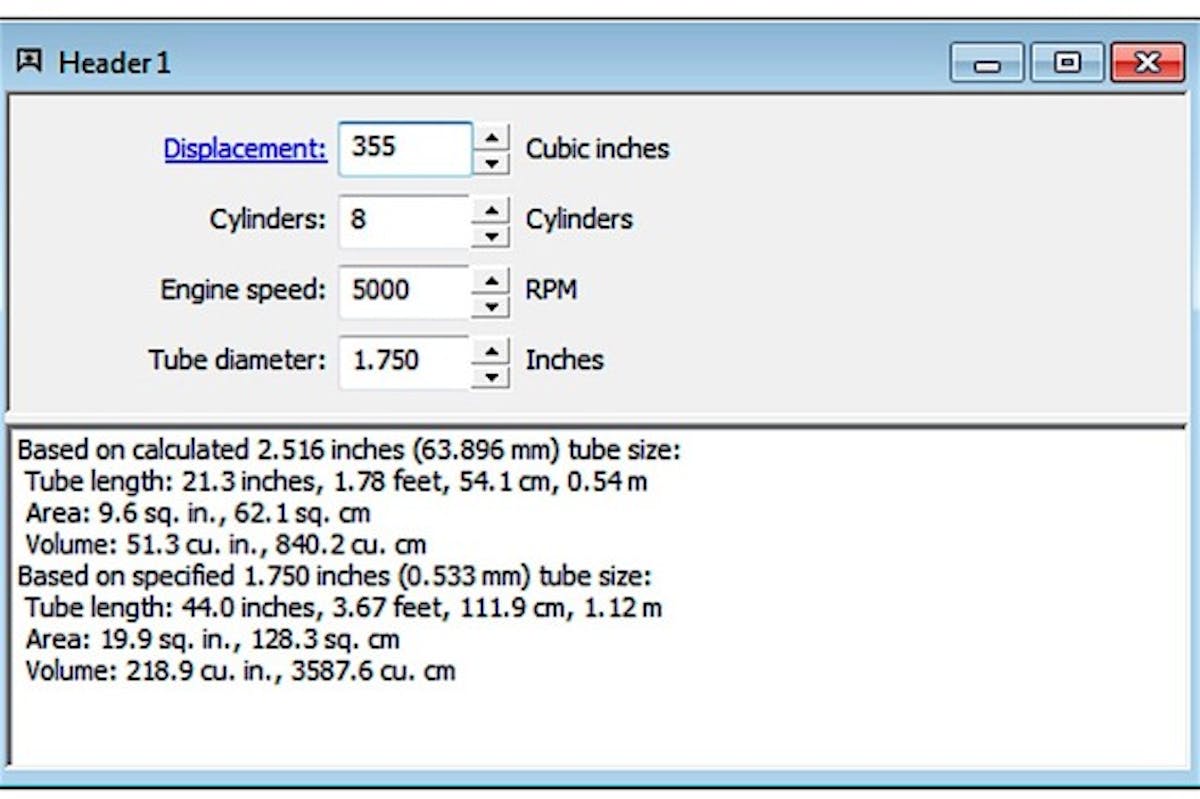Increment the Displacement value using its up arrow
1200x799 pixels.
pyautogui.click(x=492, y=138)
